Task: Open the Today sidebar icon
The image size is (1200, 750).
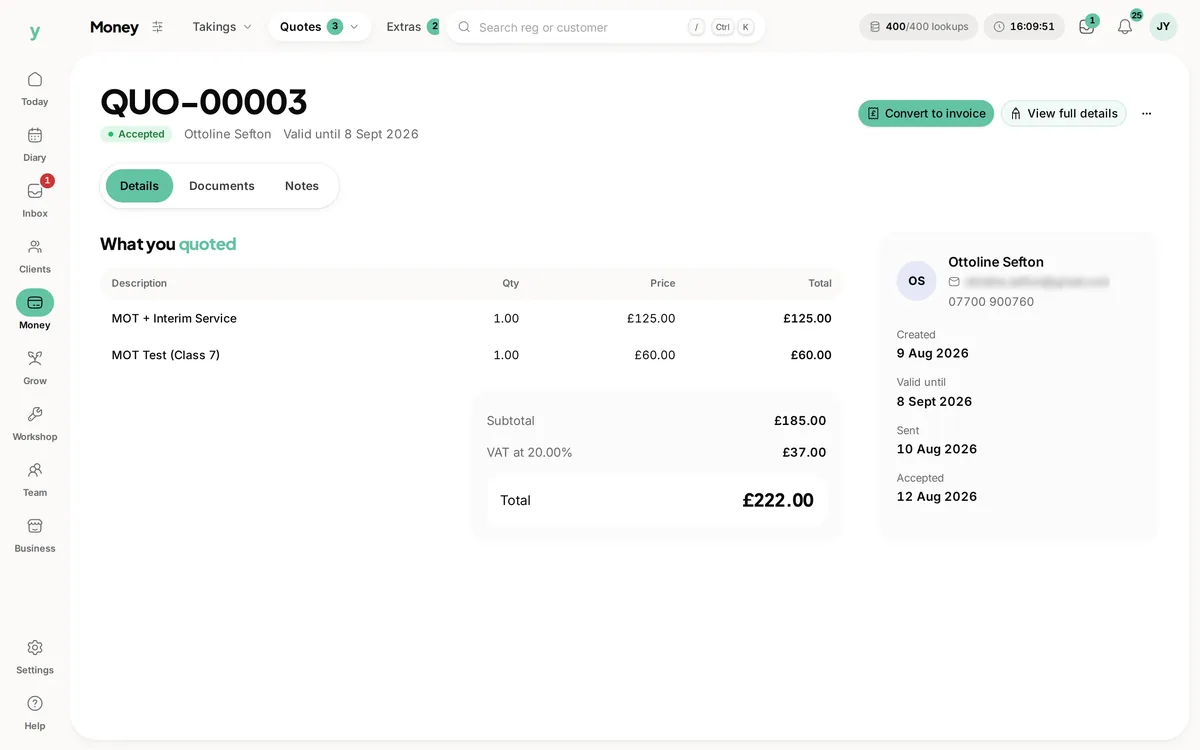Action: pos(35,80)
